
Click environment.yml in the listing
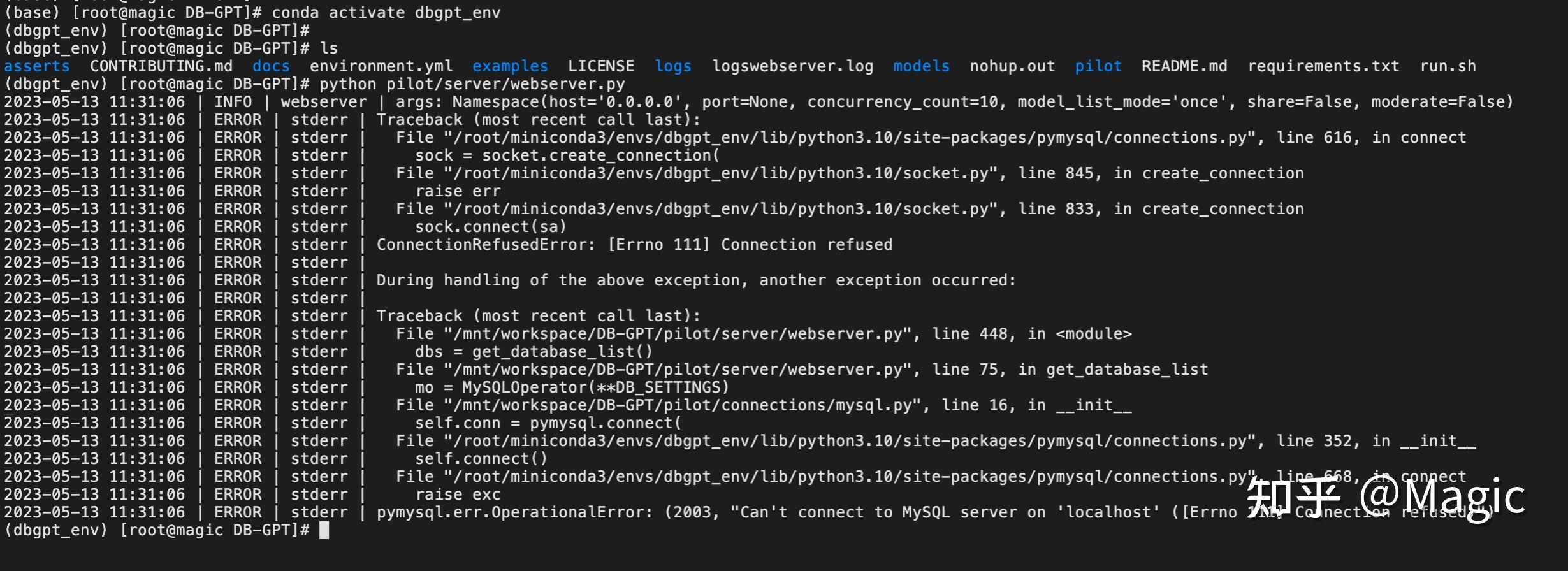[381, 66]
